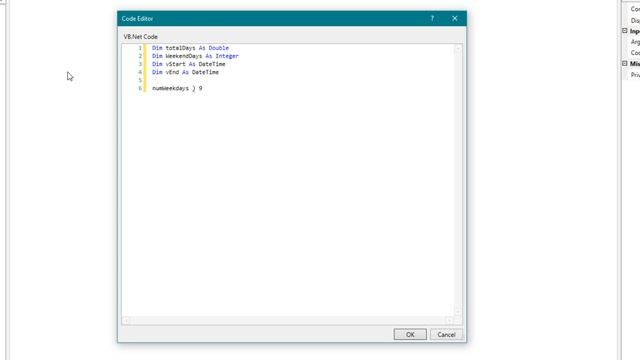Place cursor in the numWeekdays line
The image size is (640, 360).
coord(177,88)
